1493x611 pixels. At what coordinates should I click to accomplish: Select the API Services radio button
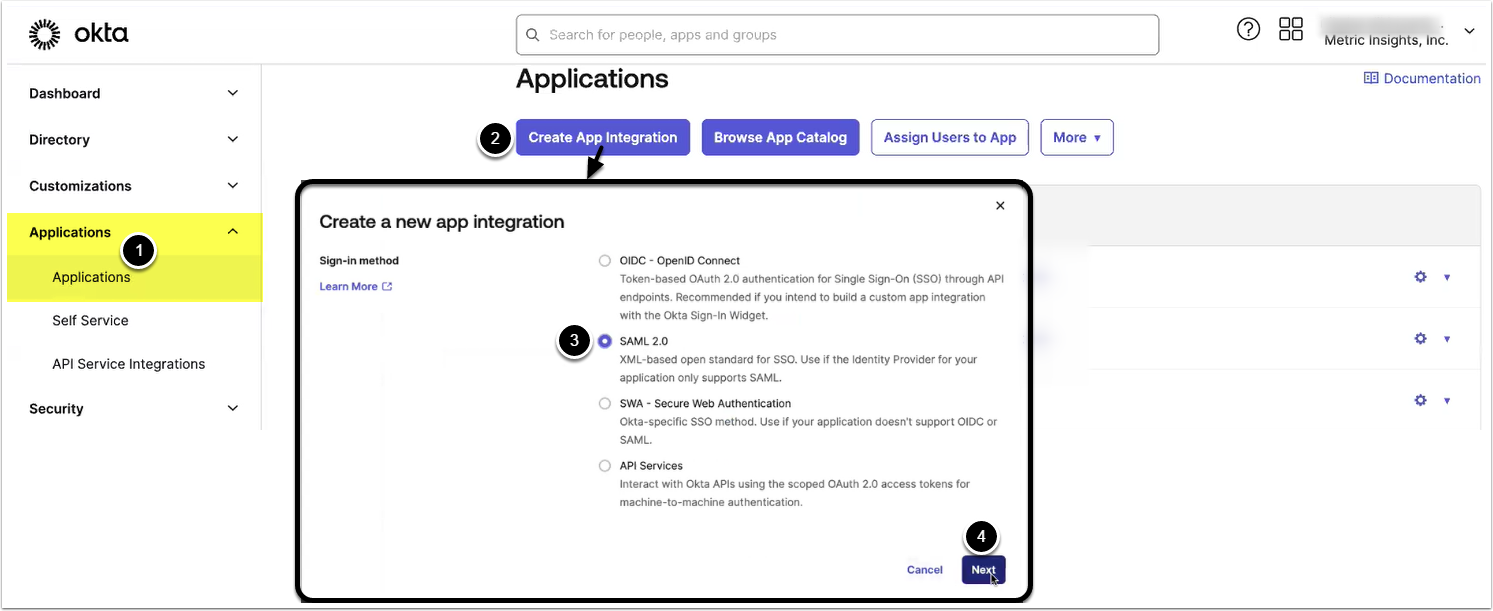coord(604,466)
